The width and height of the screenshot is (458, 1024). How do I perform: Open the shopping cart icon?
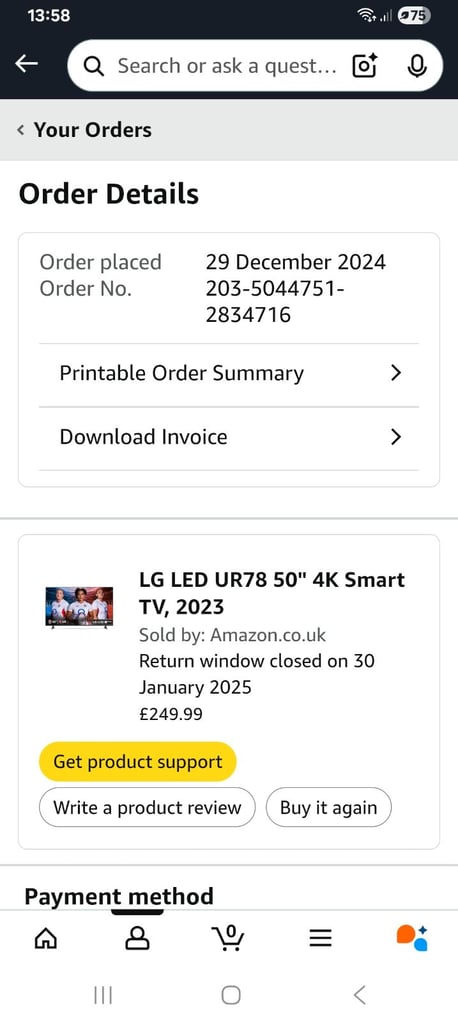click(x=229, y=938)
